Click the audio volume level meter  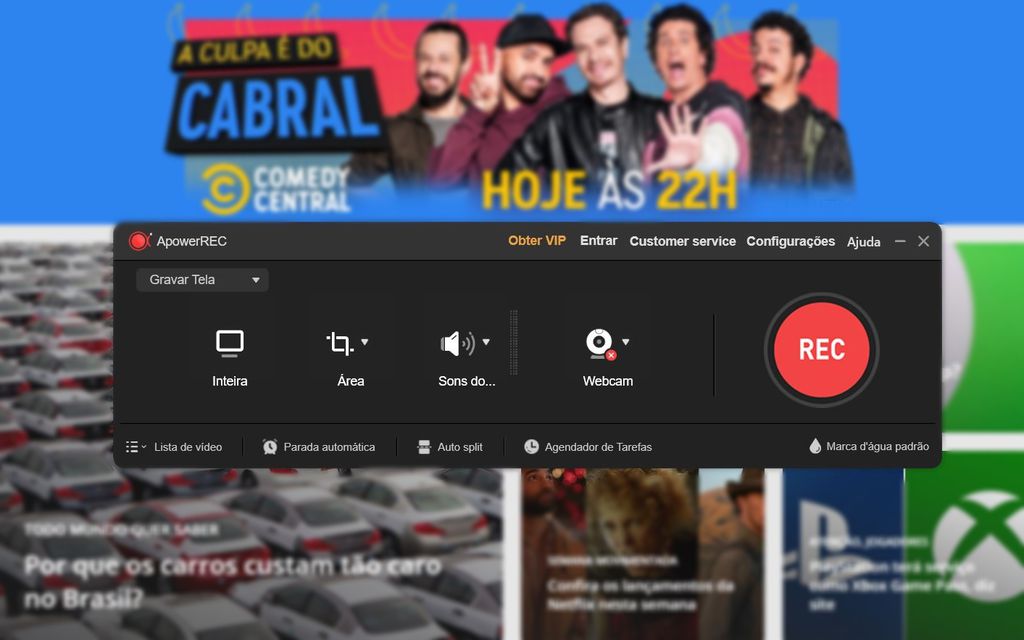(514, 342)
